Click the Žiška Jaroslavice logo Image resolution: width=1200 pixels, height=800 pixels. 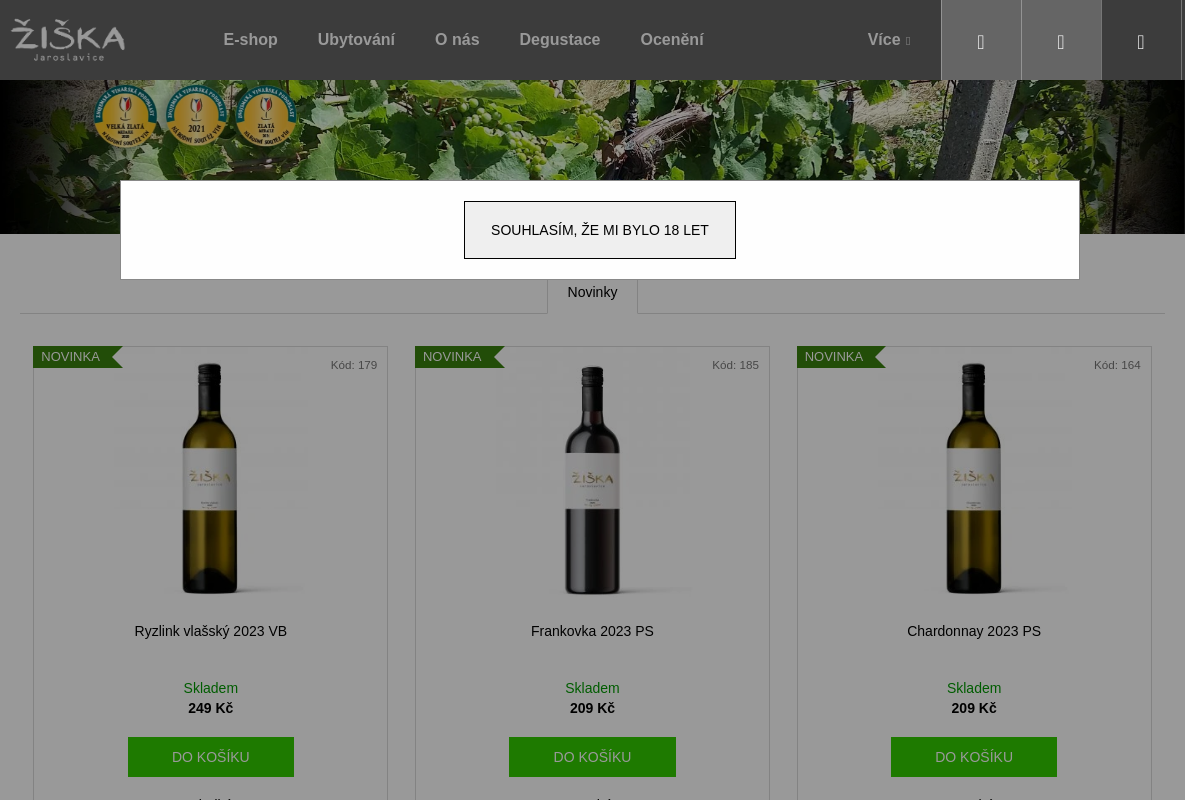click(x=68, y=40)
